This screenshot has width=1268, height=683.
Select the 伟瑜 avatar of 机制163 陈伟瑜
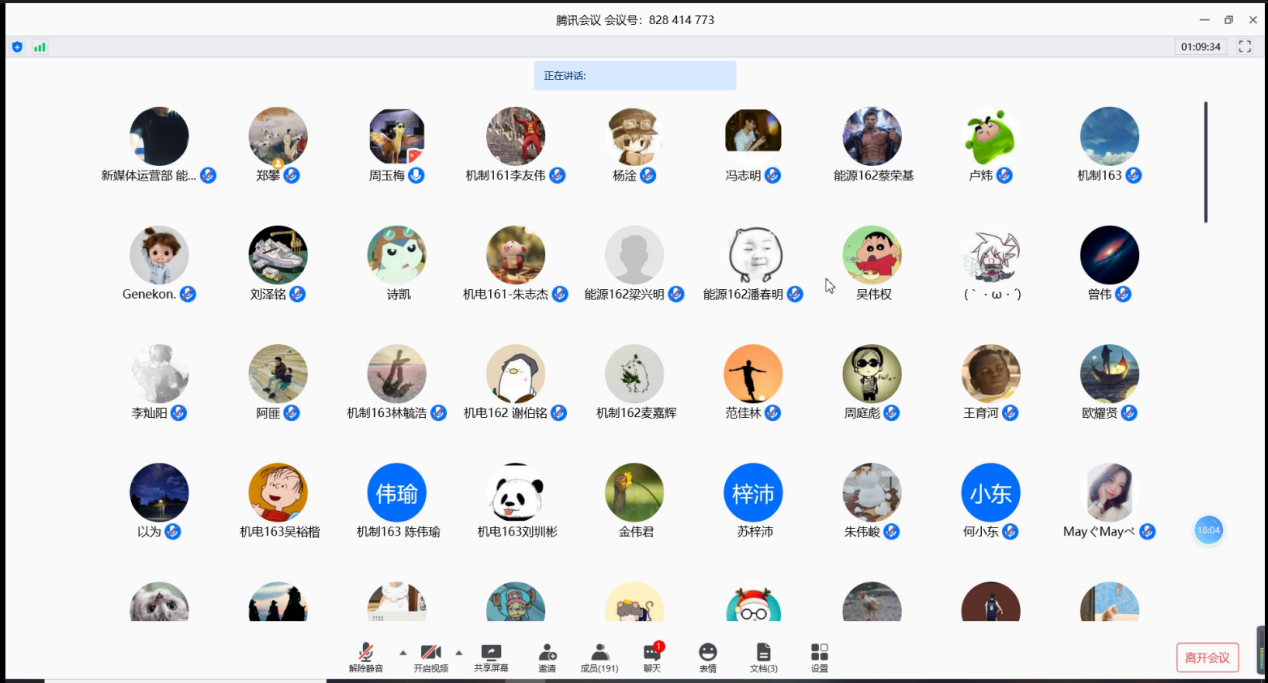coord(397,493)
